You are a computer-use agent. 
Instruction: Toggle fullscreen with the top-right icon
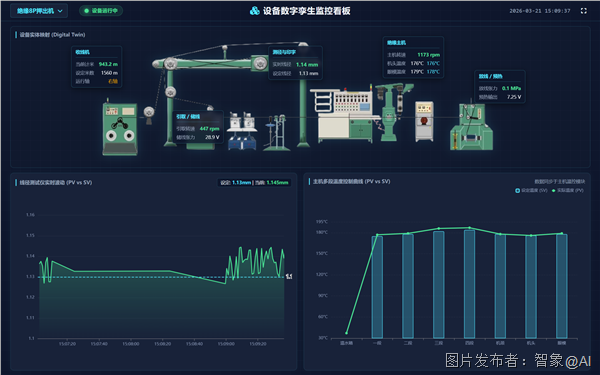584,11
